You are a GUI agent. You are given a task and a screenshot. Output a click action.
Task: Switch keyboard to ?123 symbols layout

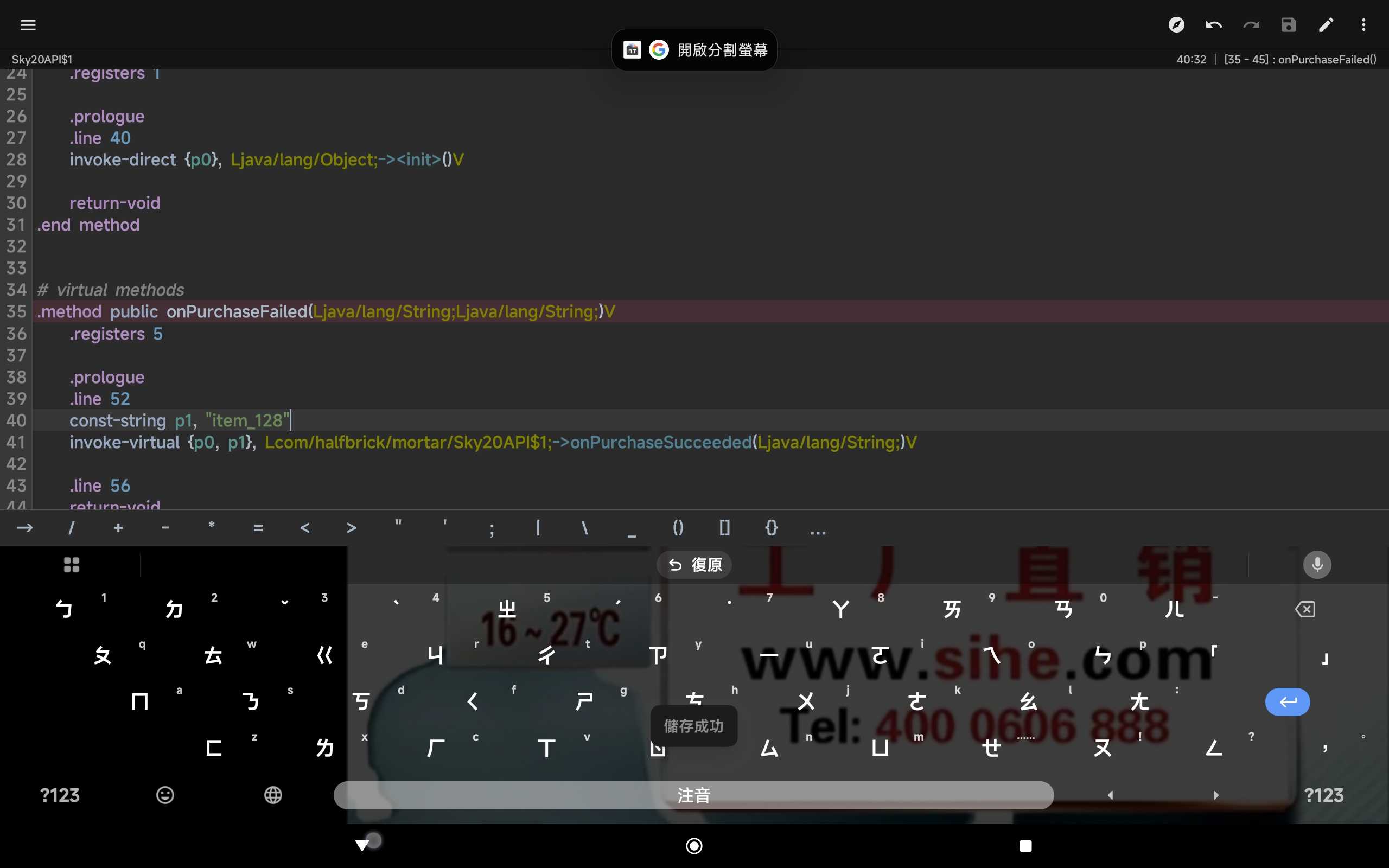(60, 795)
